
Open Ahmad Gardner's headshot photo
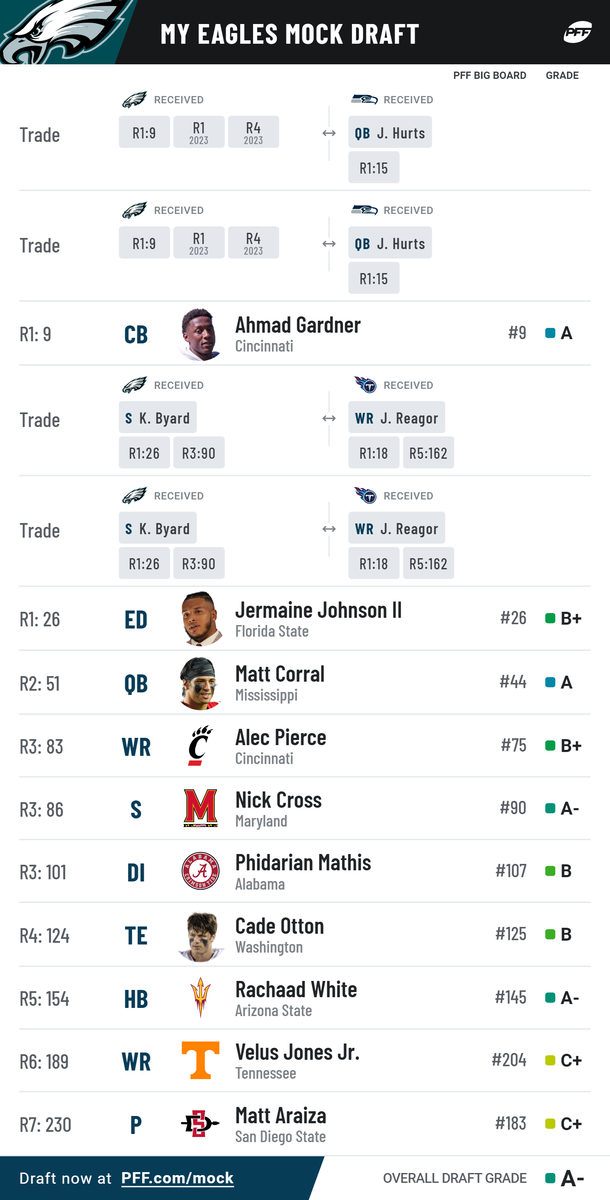(200, 335)
